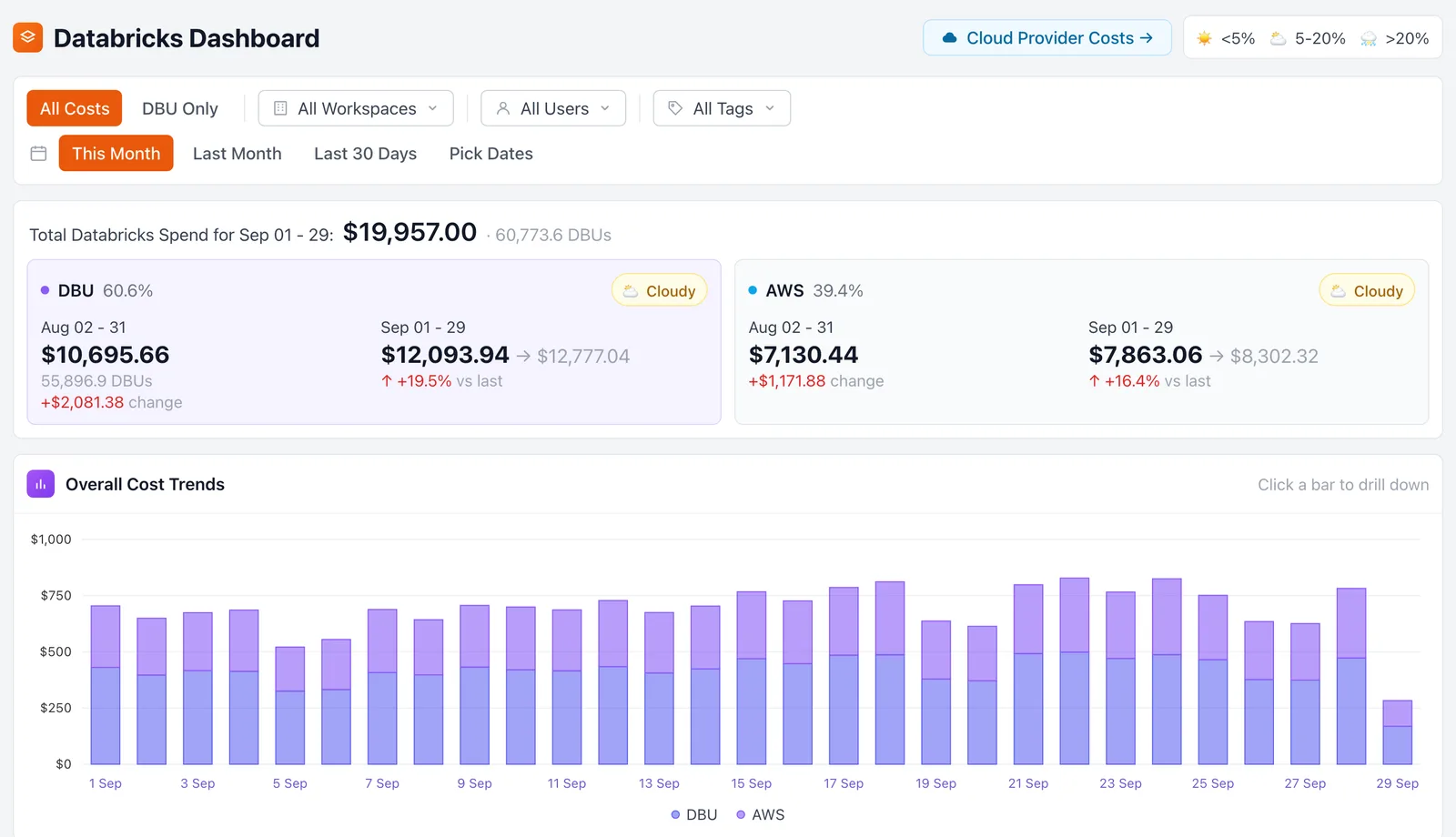Click the sun icon for <5%

coord(1204,38)
